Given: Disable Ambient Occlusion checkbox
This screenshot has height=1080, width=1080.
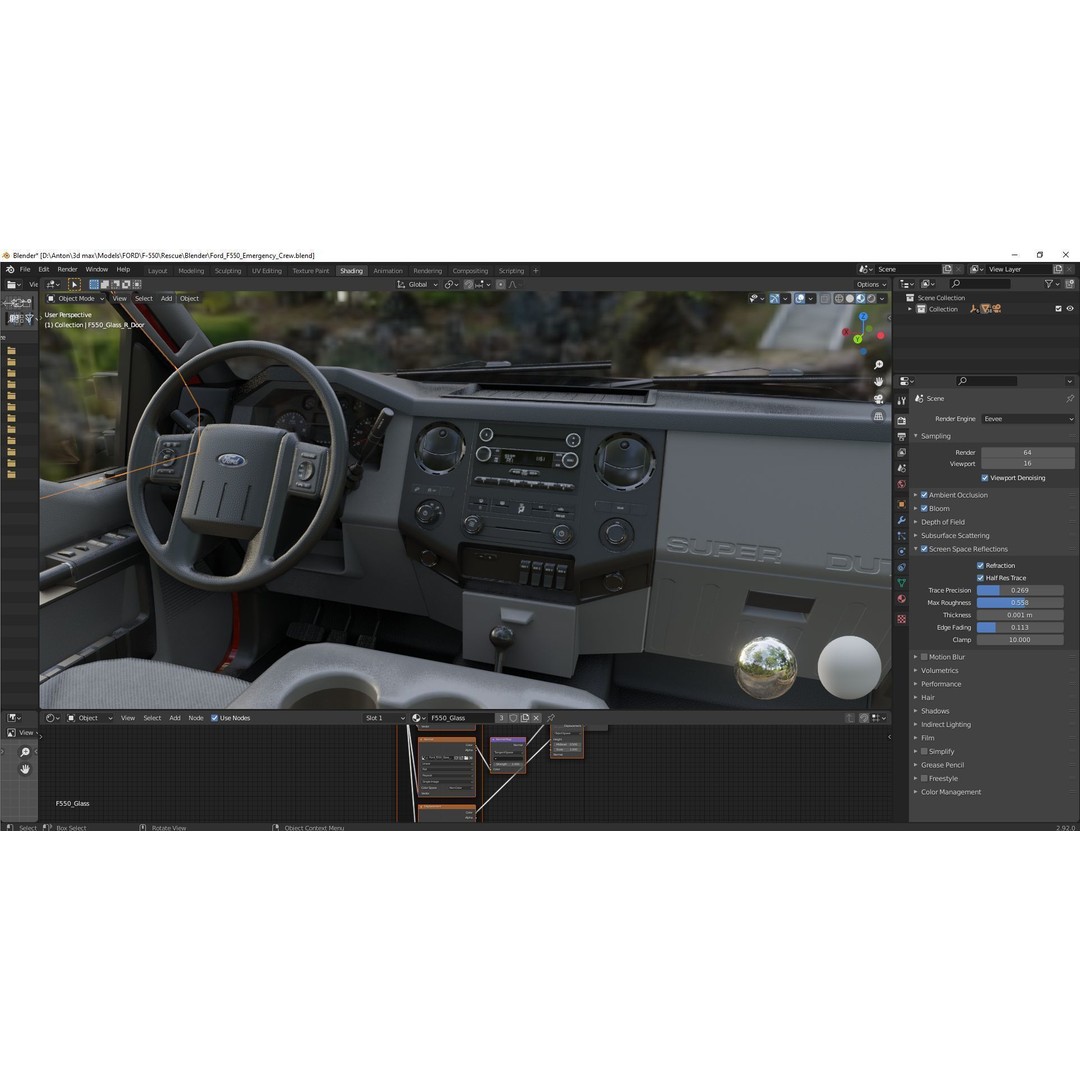Looking at the screenshot, I should pos(924,495).
